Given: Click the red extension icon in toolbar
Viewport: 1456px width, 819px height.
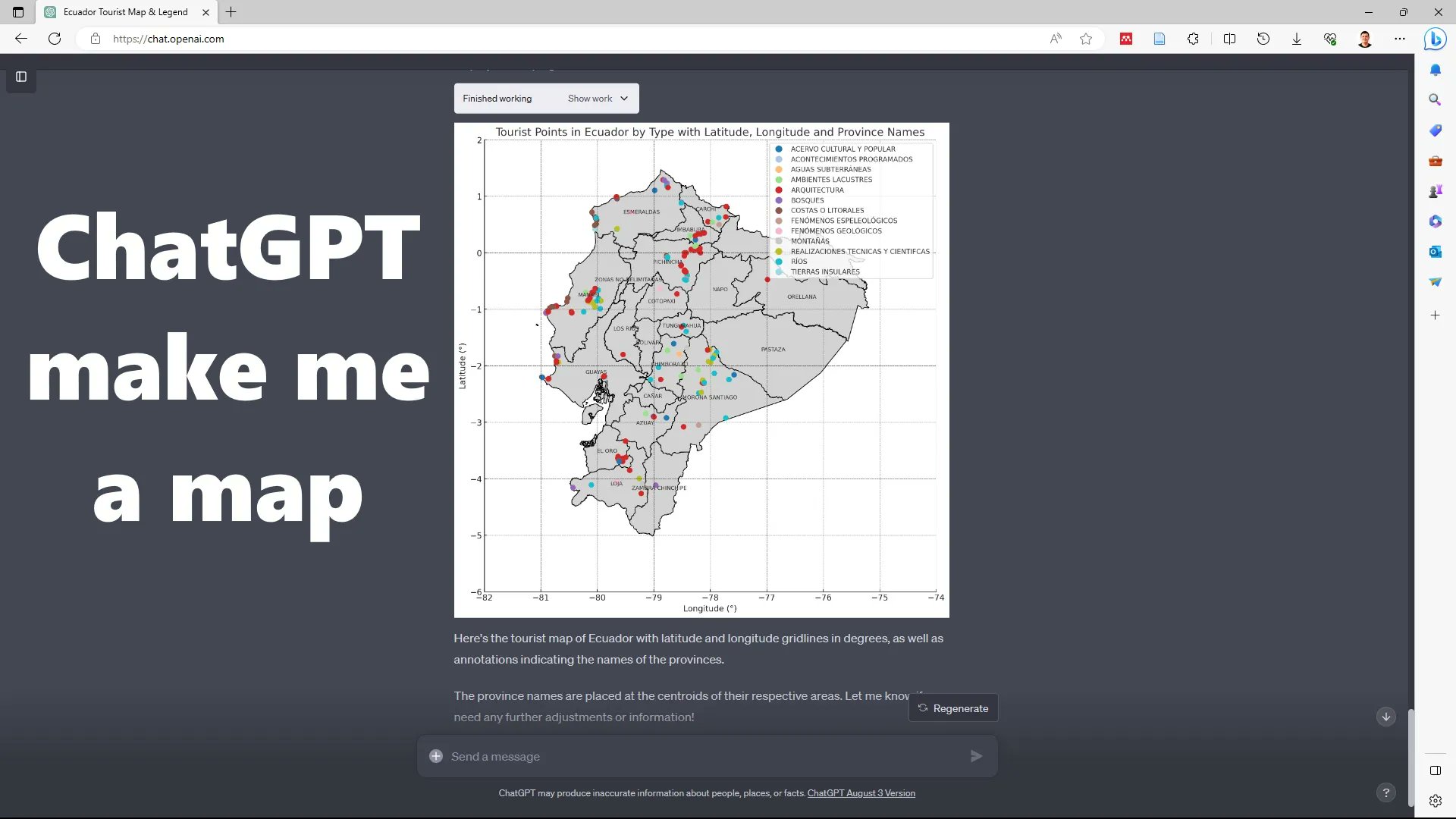Looking at the screenshot, I should coord(1126,39).
